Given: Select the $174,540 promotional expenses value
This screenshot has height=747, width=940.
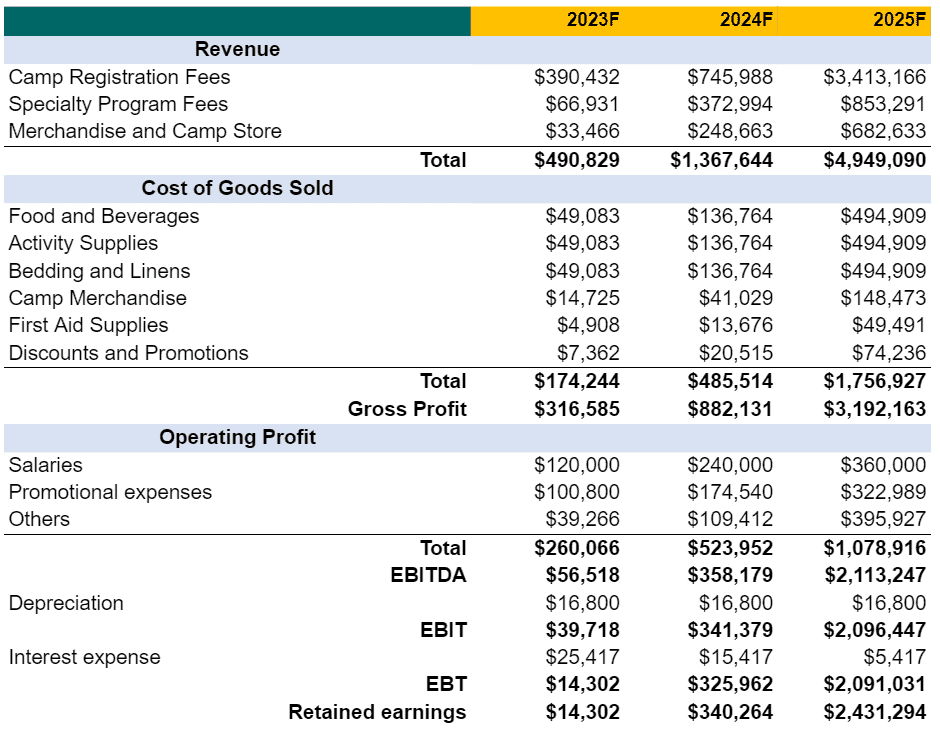Looking at the screenshot, I should click(x=730, y=492).
